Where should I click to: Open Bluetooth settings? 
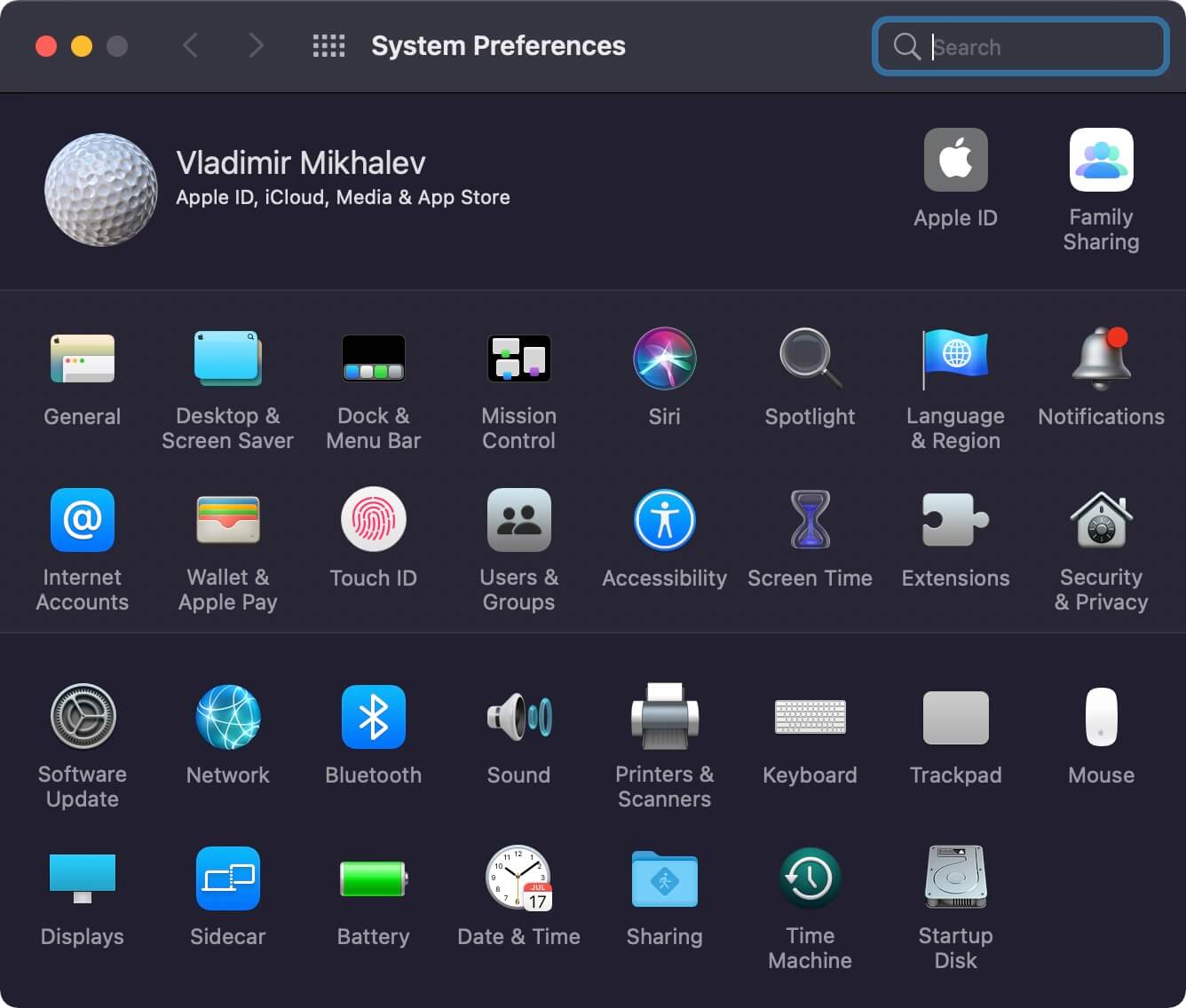click(374, 717)
